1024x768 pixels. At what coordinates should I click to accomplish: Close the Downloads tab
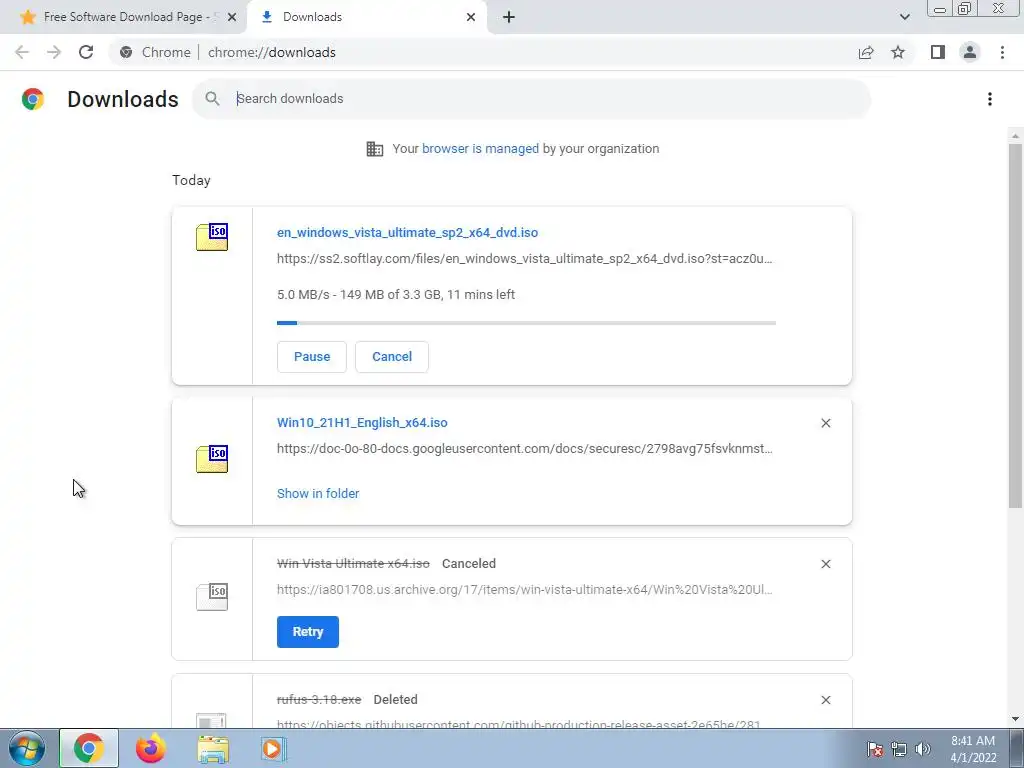471,17
